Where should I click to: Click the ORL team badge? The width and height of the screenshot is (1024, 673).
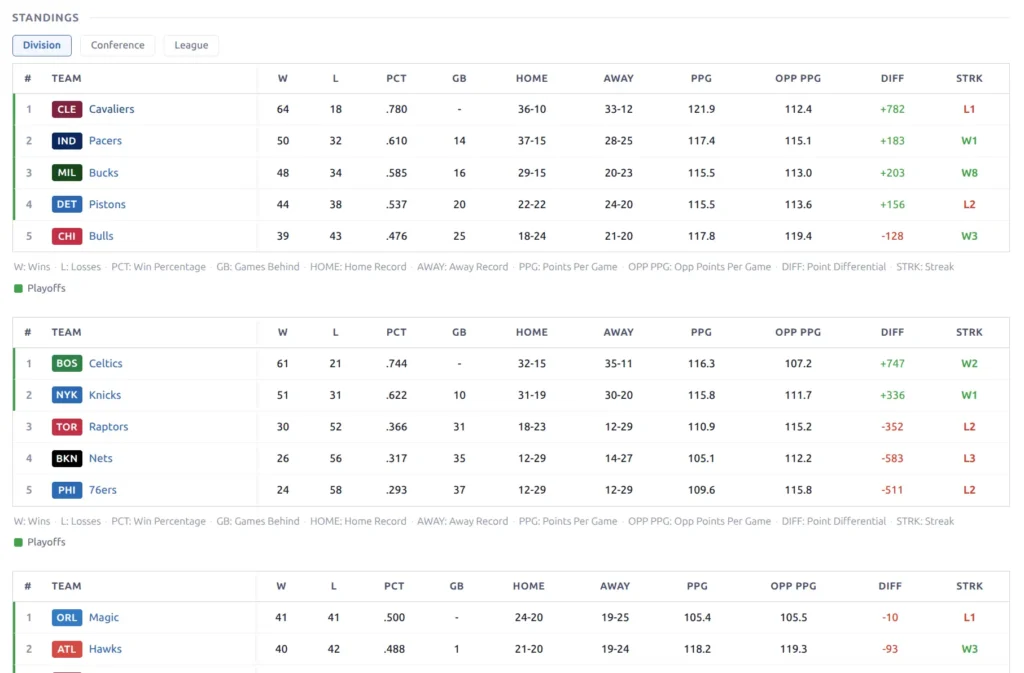point(67,617)
